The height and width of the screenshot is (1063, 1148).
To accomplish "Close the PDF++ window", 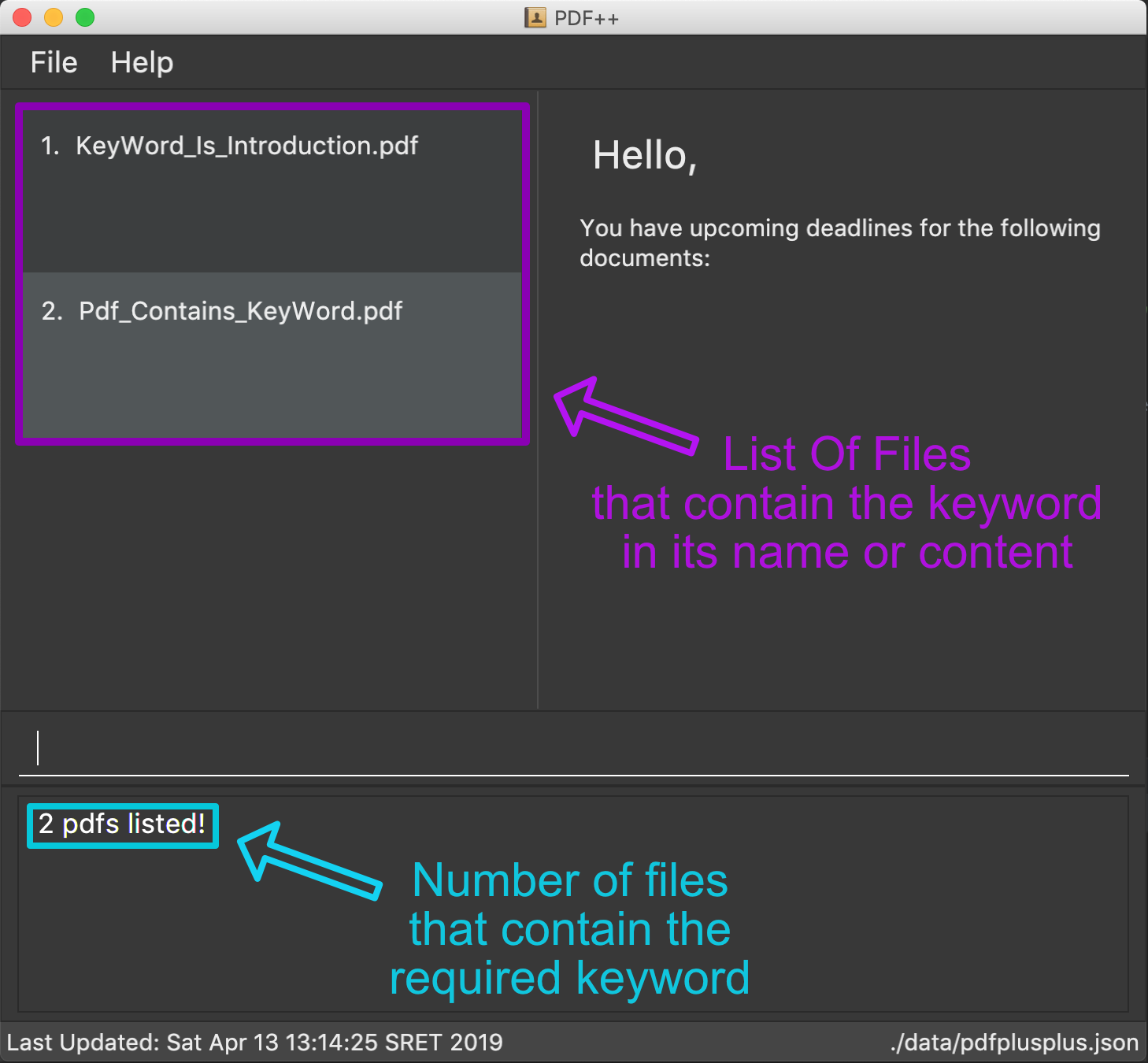I will [22, 17].
